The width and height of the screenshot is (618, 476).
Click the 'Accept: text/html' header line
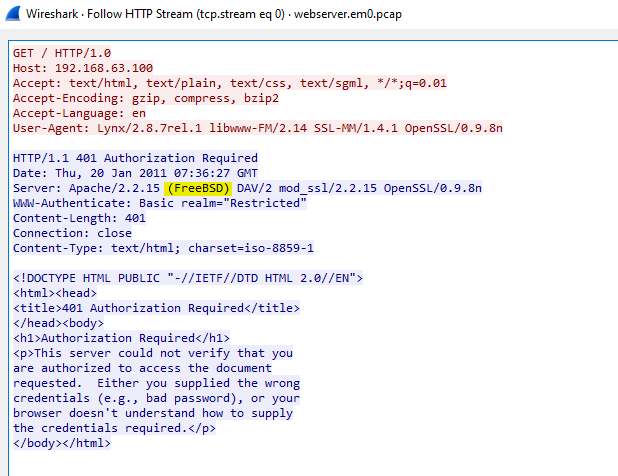230,83
